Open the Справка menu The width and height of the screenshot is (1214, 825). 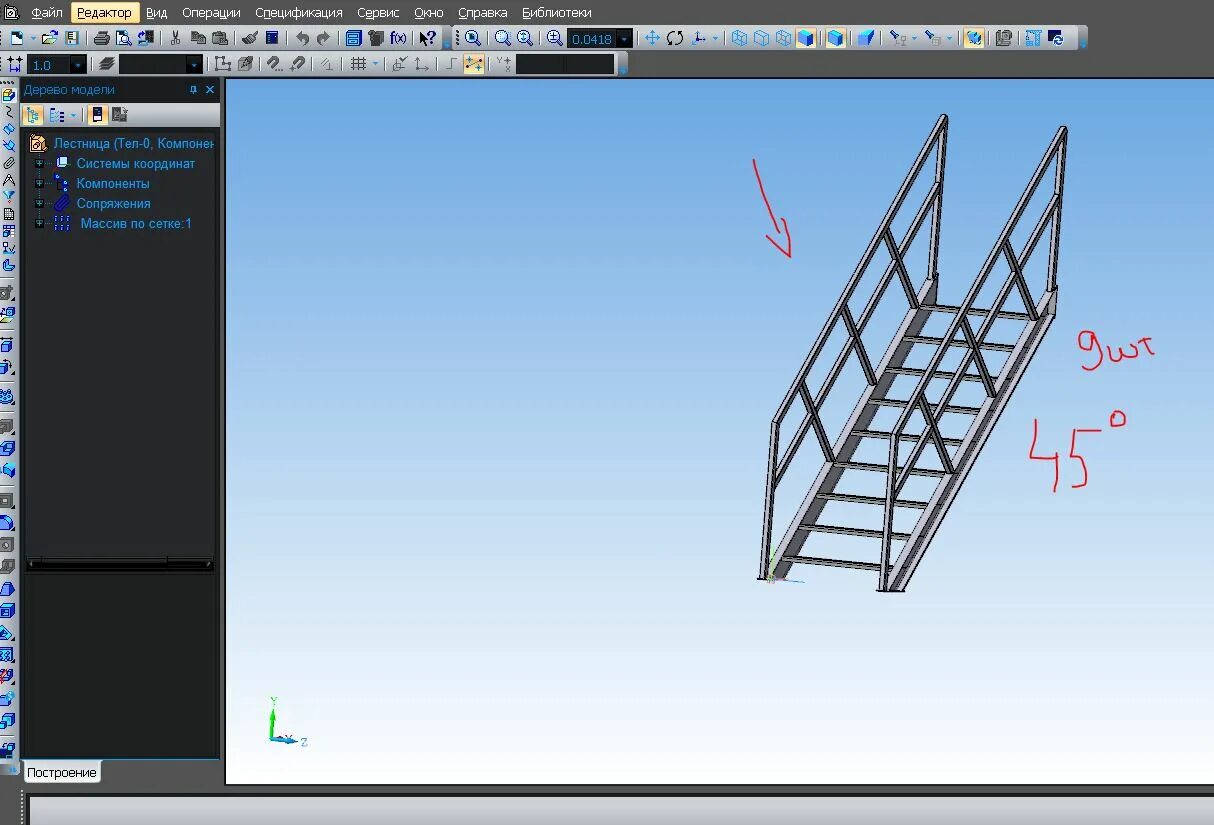coord(482,13)
